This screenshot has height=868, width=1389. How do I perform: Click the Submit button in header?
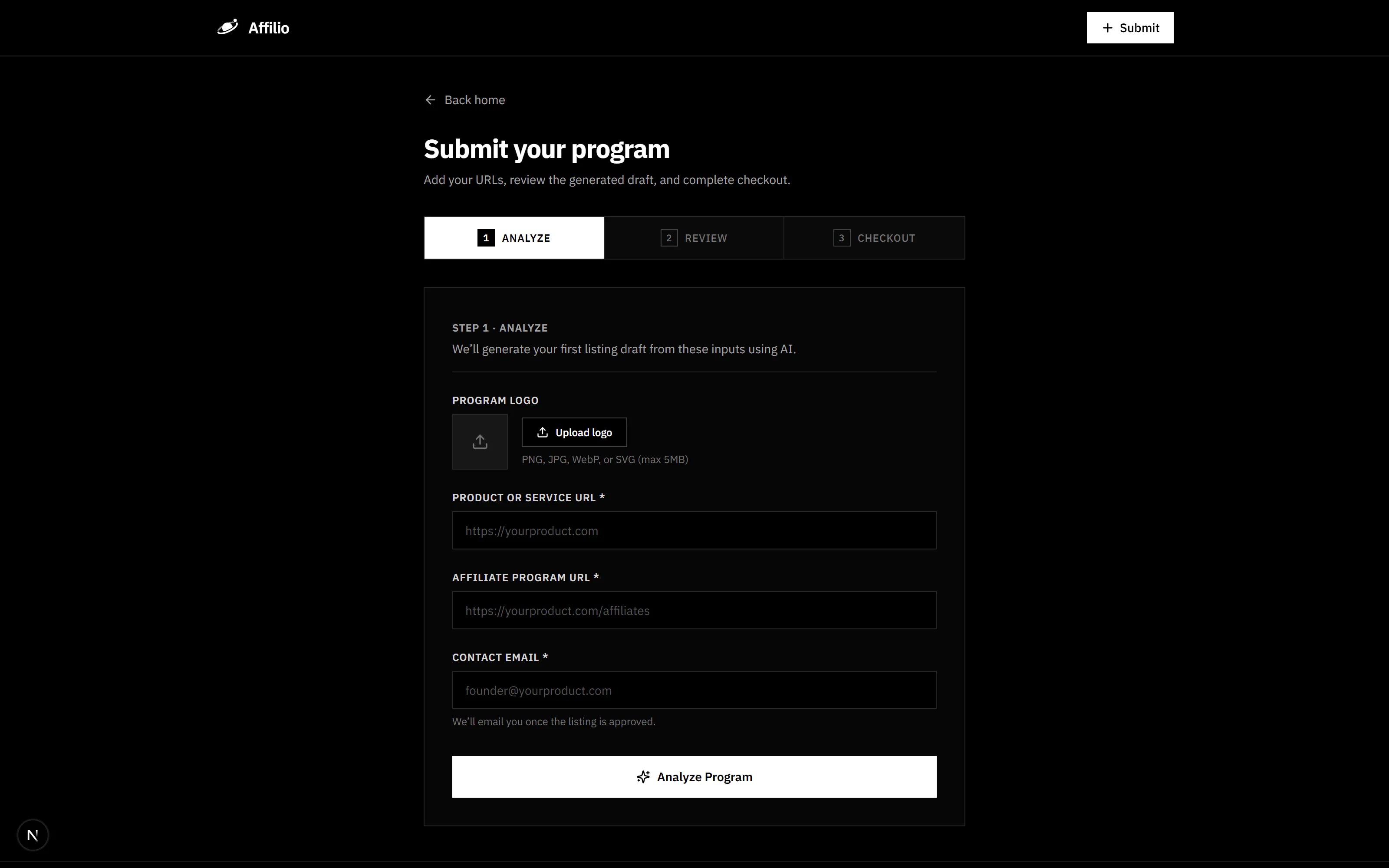tap(1129, 27)
